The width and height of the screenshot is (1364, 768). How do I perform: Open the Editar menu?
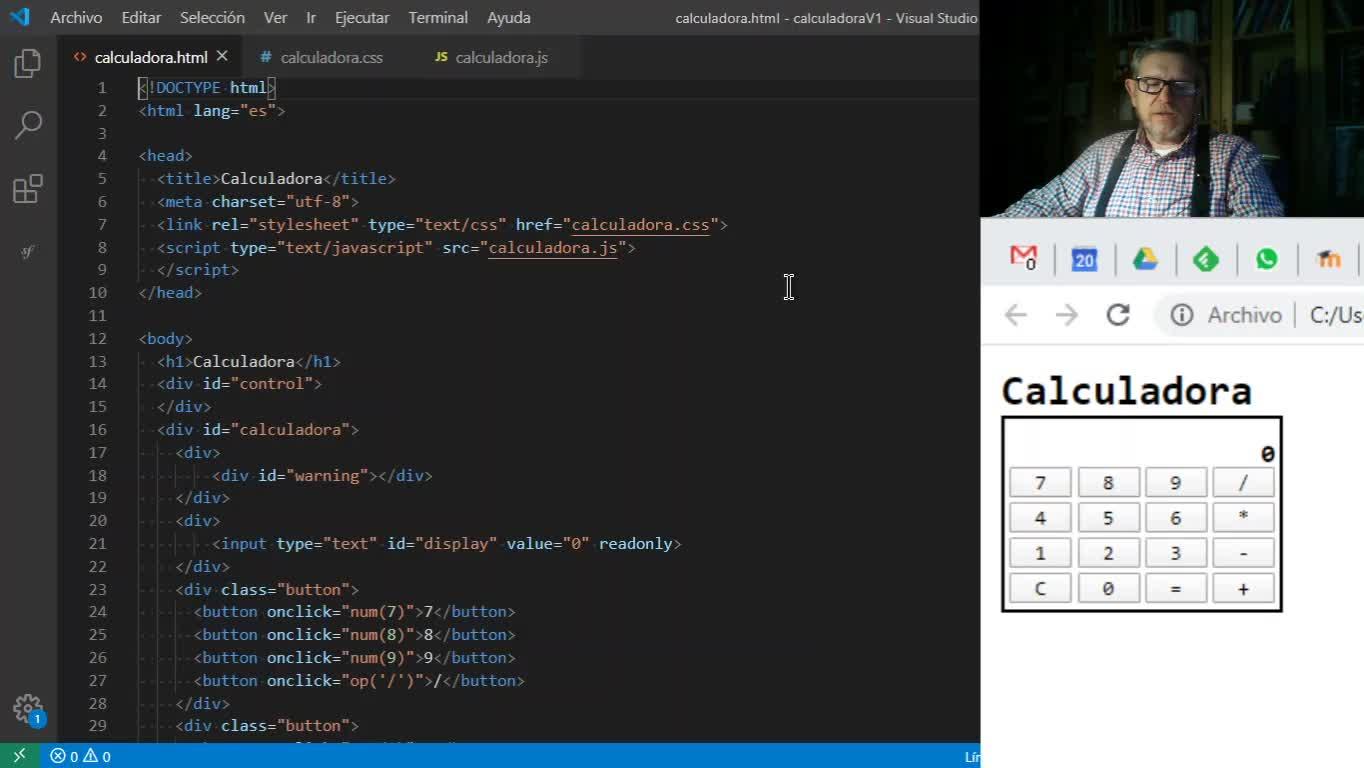(x=141, y=17)
